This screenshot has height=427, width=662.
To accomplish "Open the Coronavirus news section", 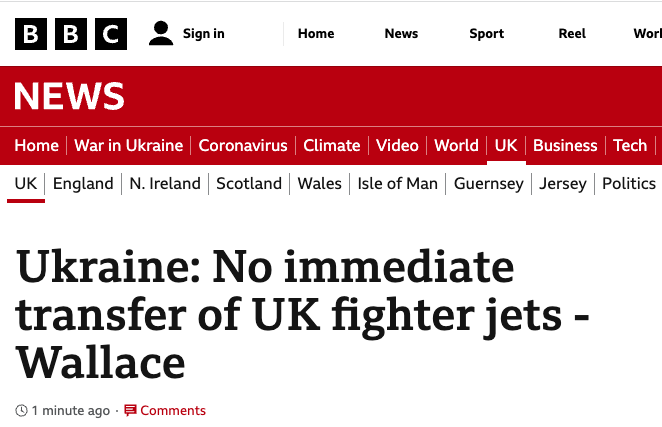I will click(x=243, y=145).
